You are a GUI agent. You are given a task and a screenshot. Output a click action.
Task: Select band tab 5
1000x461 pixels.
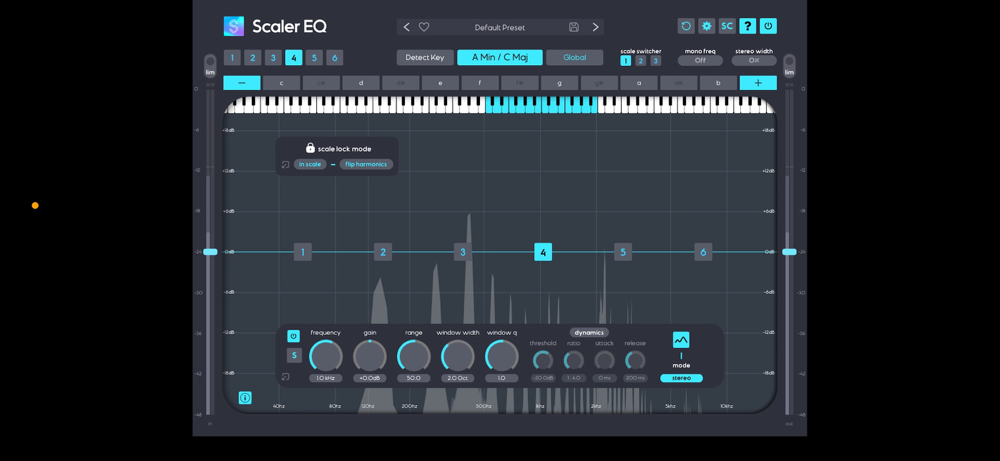[314, 58]
